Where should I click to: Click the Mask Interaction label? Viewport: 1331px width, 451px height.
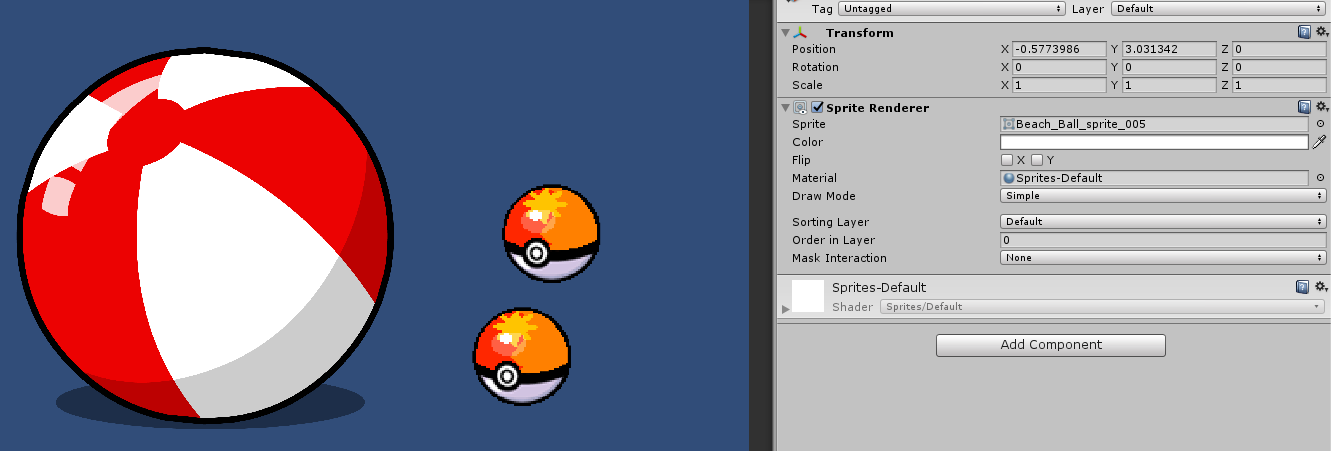click(839, 258)
